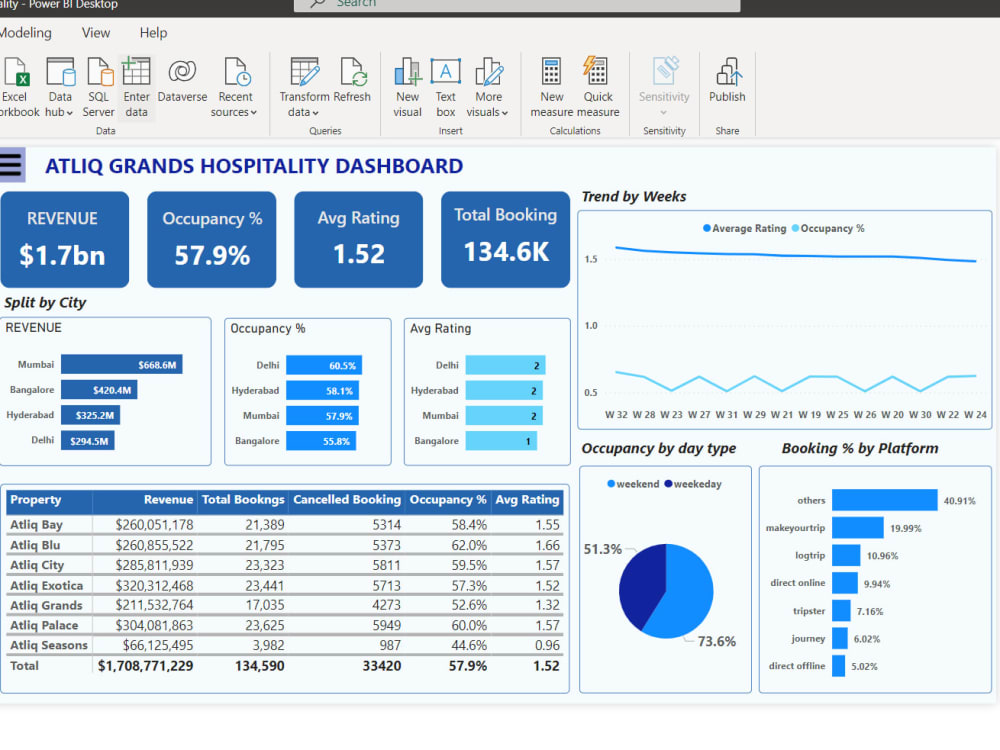Insert a Text box

445,86
